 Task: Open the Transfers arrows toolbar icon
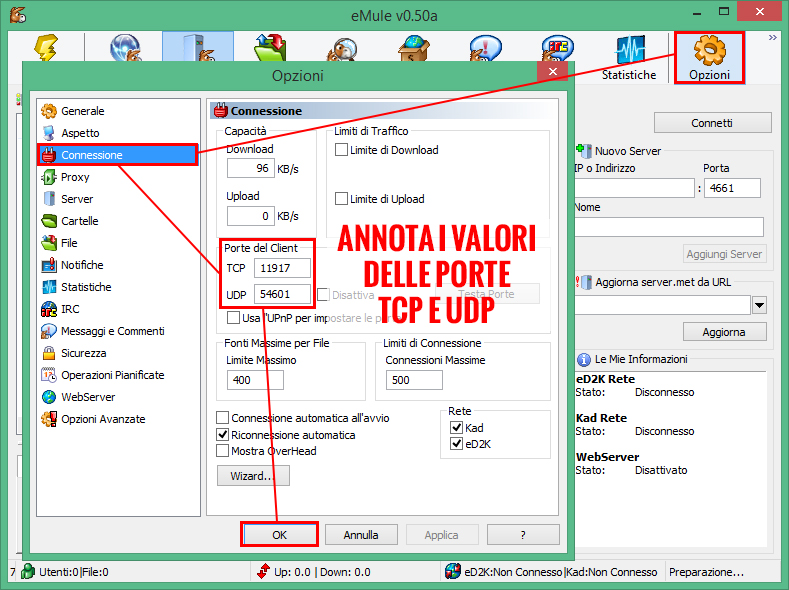click(270, 48)
